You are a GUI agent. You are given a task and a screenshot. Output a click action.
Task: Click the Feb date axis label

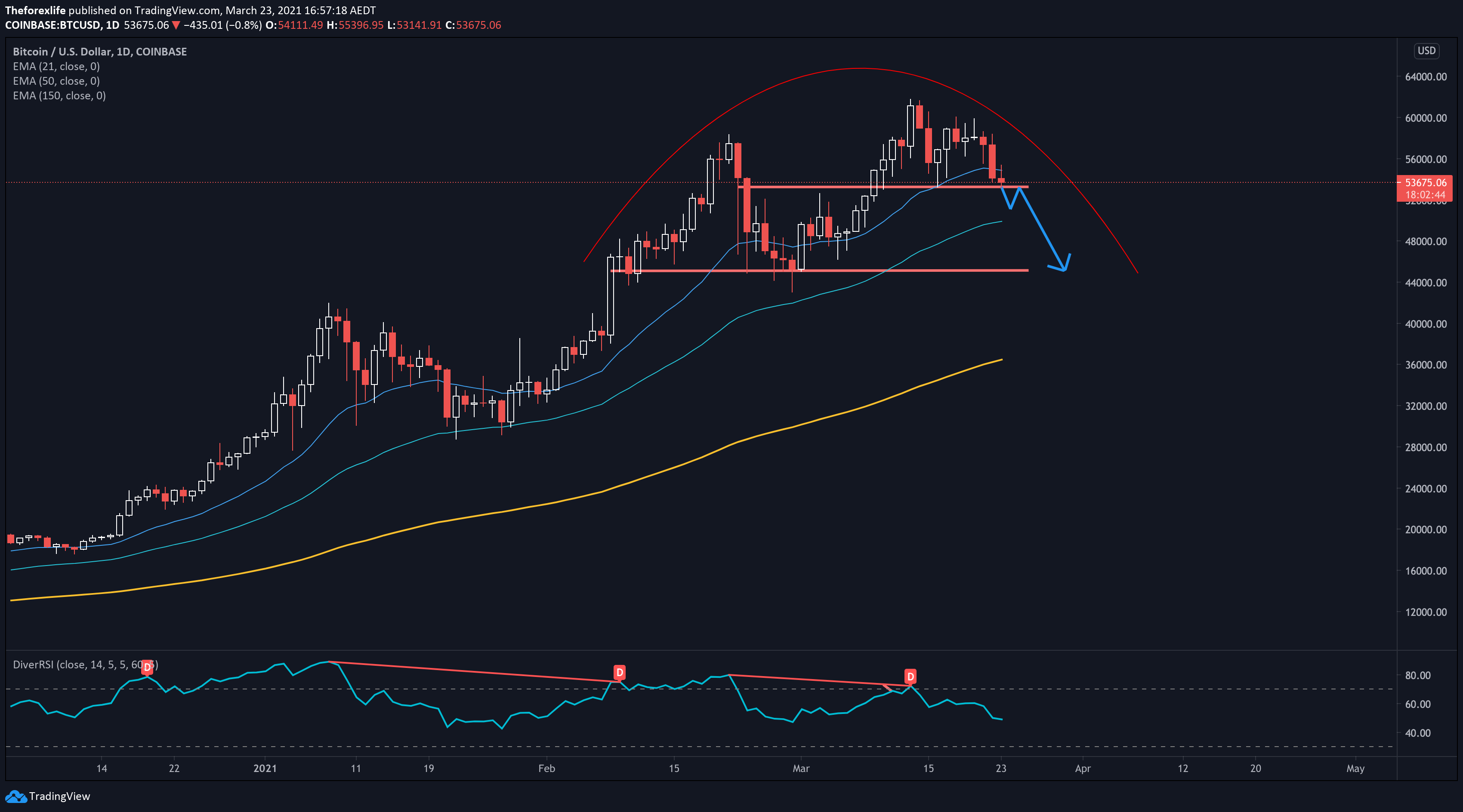[x=546, y=769]
